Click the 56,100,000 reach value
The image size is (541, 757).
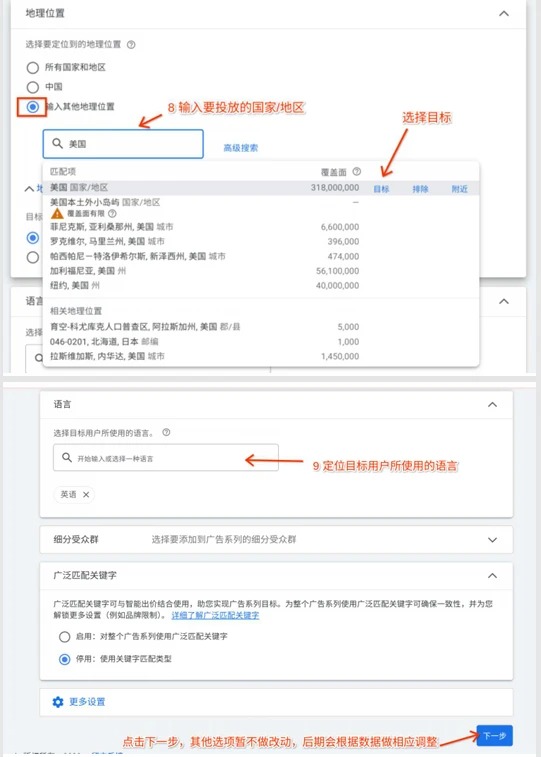(x=337, y=271)
